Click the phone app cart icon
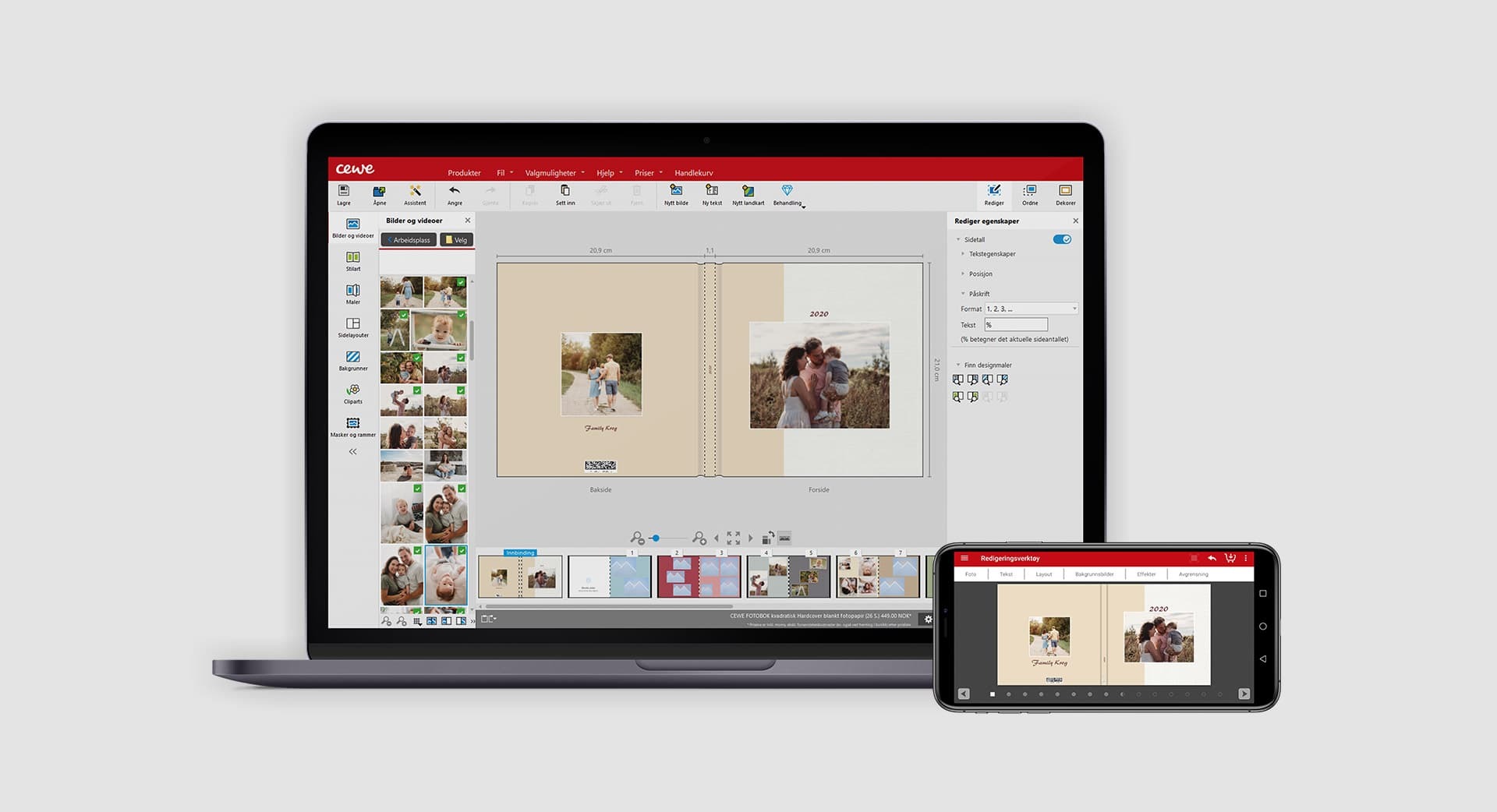Image resolution: width=1497 pixels, height=812 pixels. [x=1230, y=558]
